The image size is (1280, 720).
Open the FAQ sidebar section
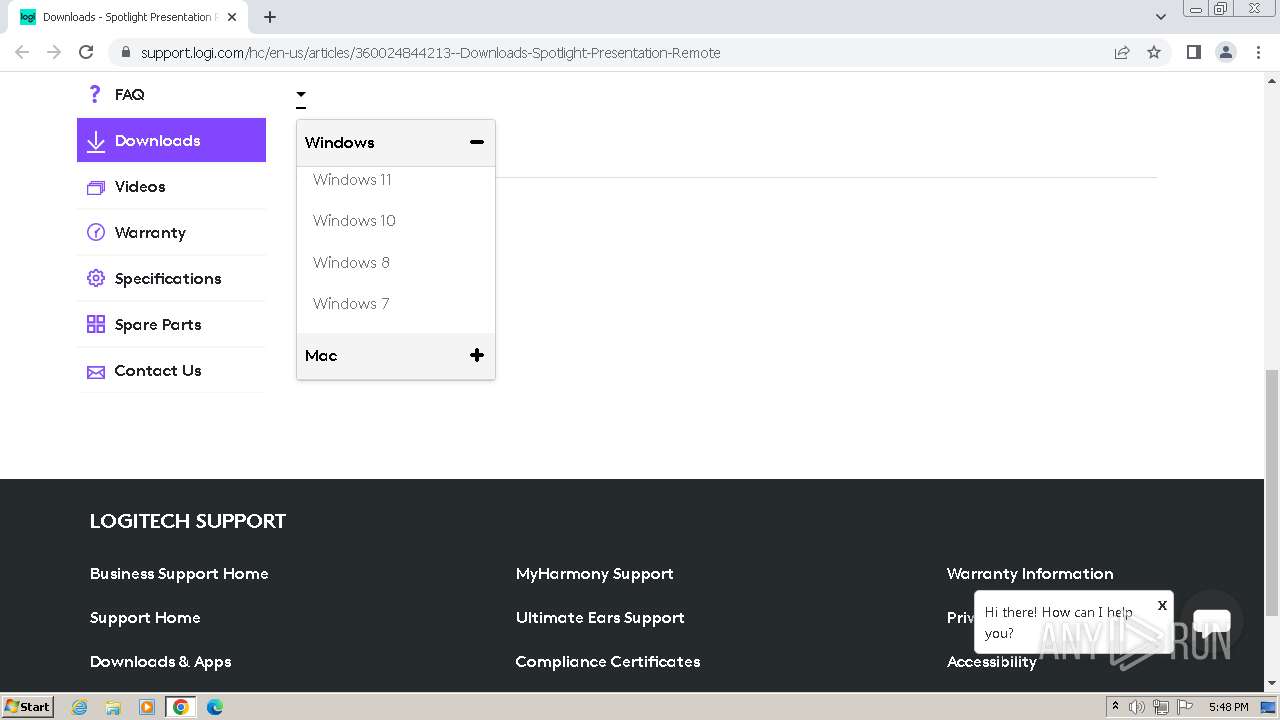(x=171, y=94)
